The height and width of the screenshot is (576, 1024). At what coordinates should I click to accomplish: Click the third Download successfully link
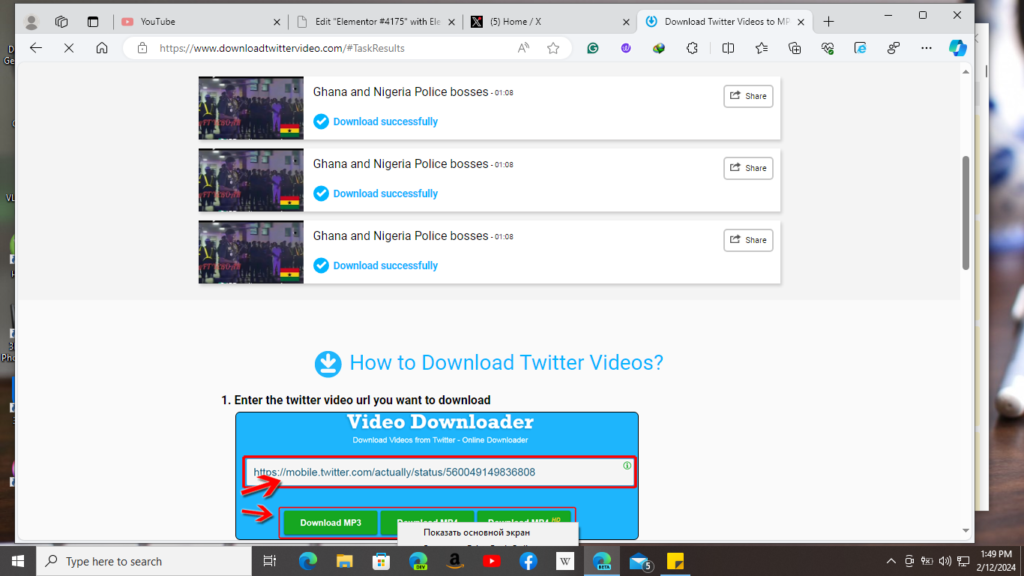[385, 266]
